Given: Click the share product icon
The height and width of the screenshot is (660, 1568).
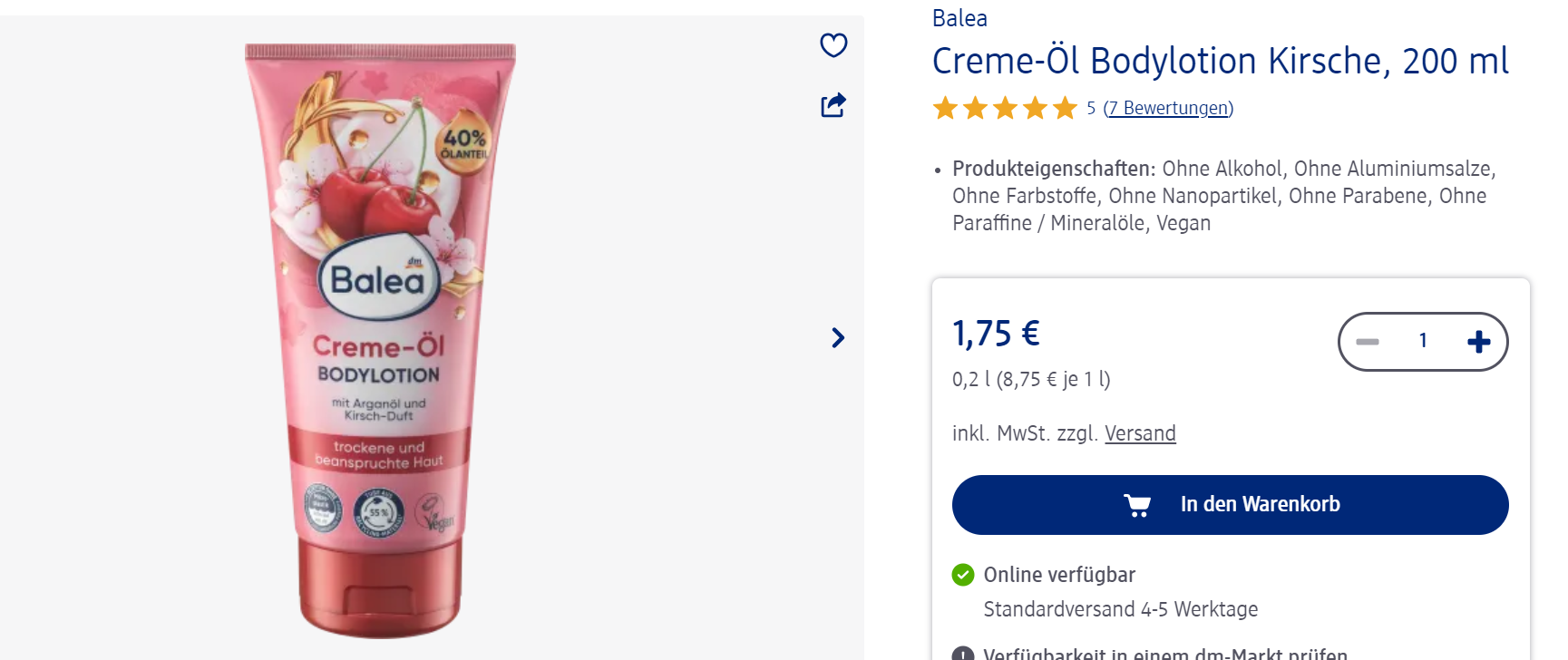Looking at the screenshot, I should (833, 105).
